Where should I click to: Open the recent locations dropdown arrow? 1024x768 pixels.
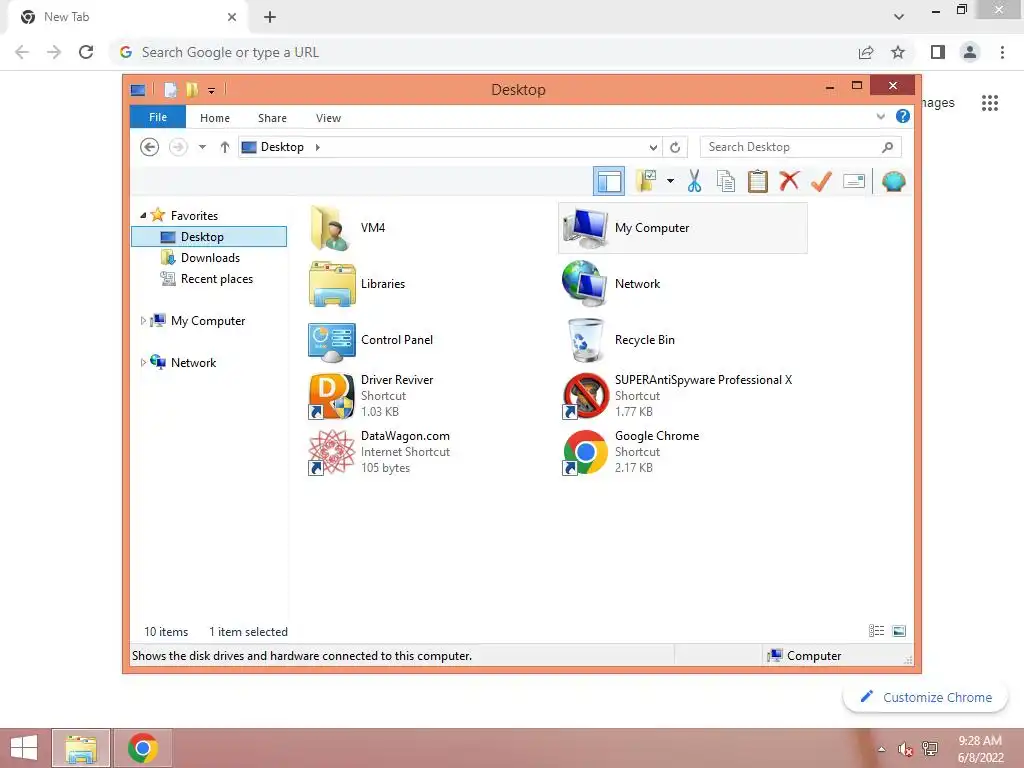202,147
